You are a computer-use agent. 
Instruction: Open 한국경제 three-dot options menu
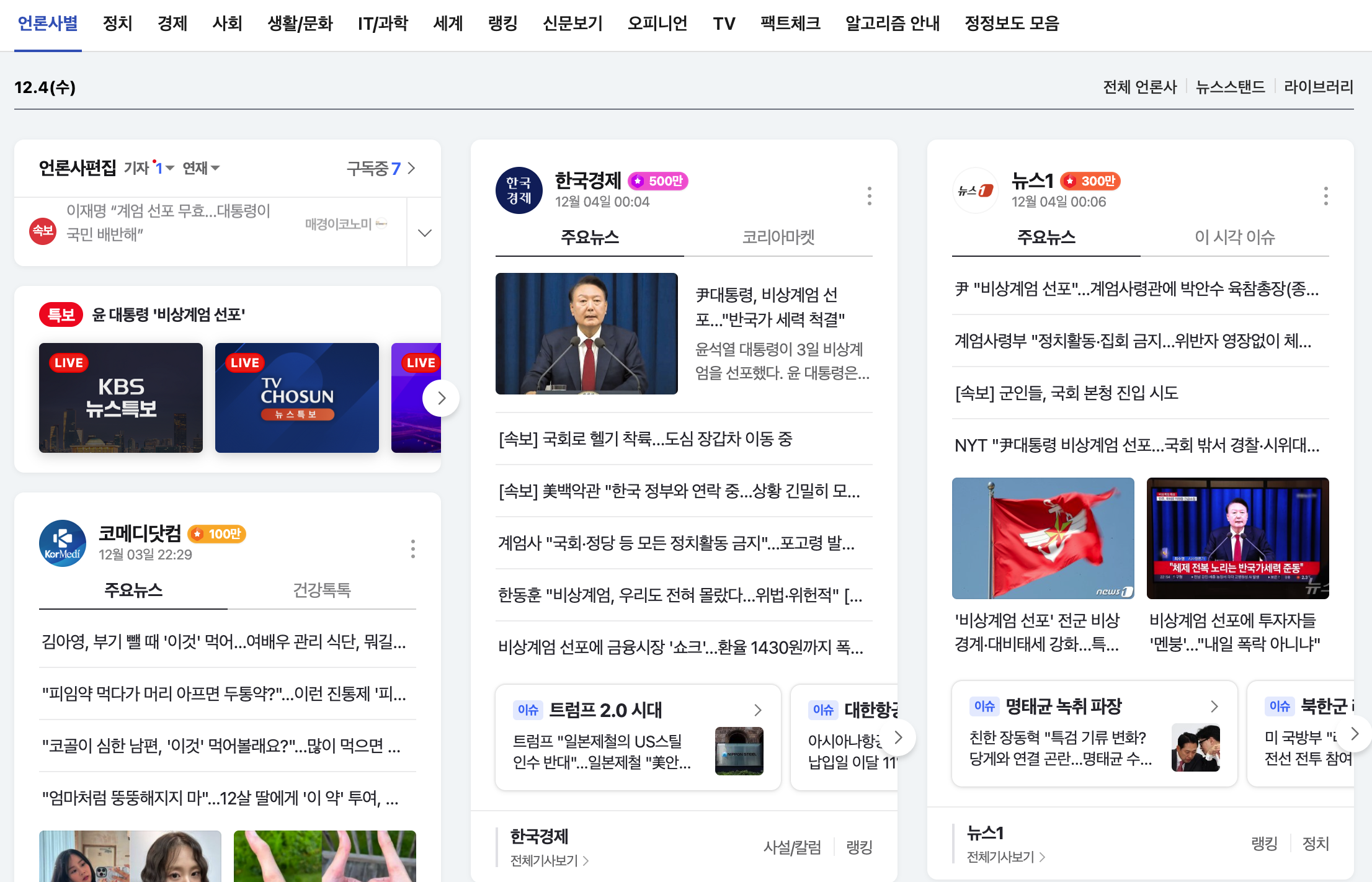869,196
